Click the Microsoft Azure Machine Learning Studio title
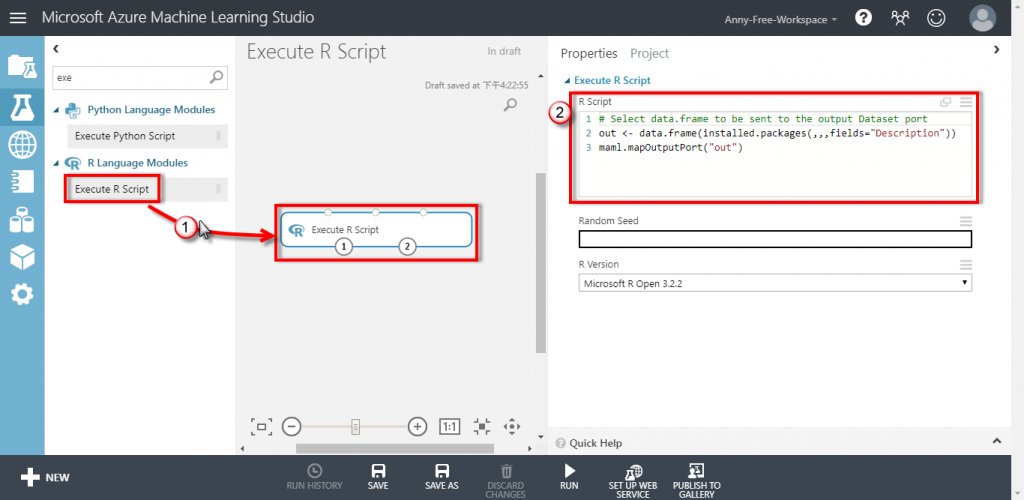This screenshot has width=1024, height=500. click(178, 18)
